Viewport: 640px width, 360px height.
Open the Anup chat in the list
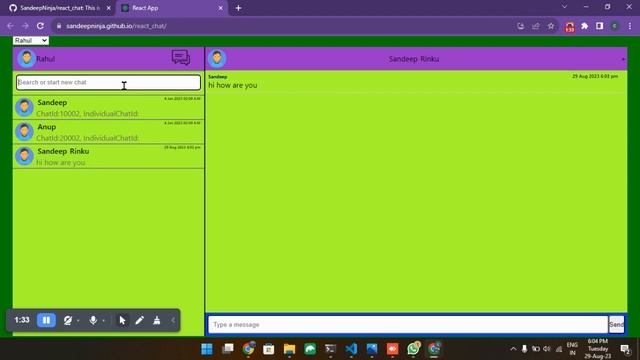tap(109, 132)
